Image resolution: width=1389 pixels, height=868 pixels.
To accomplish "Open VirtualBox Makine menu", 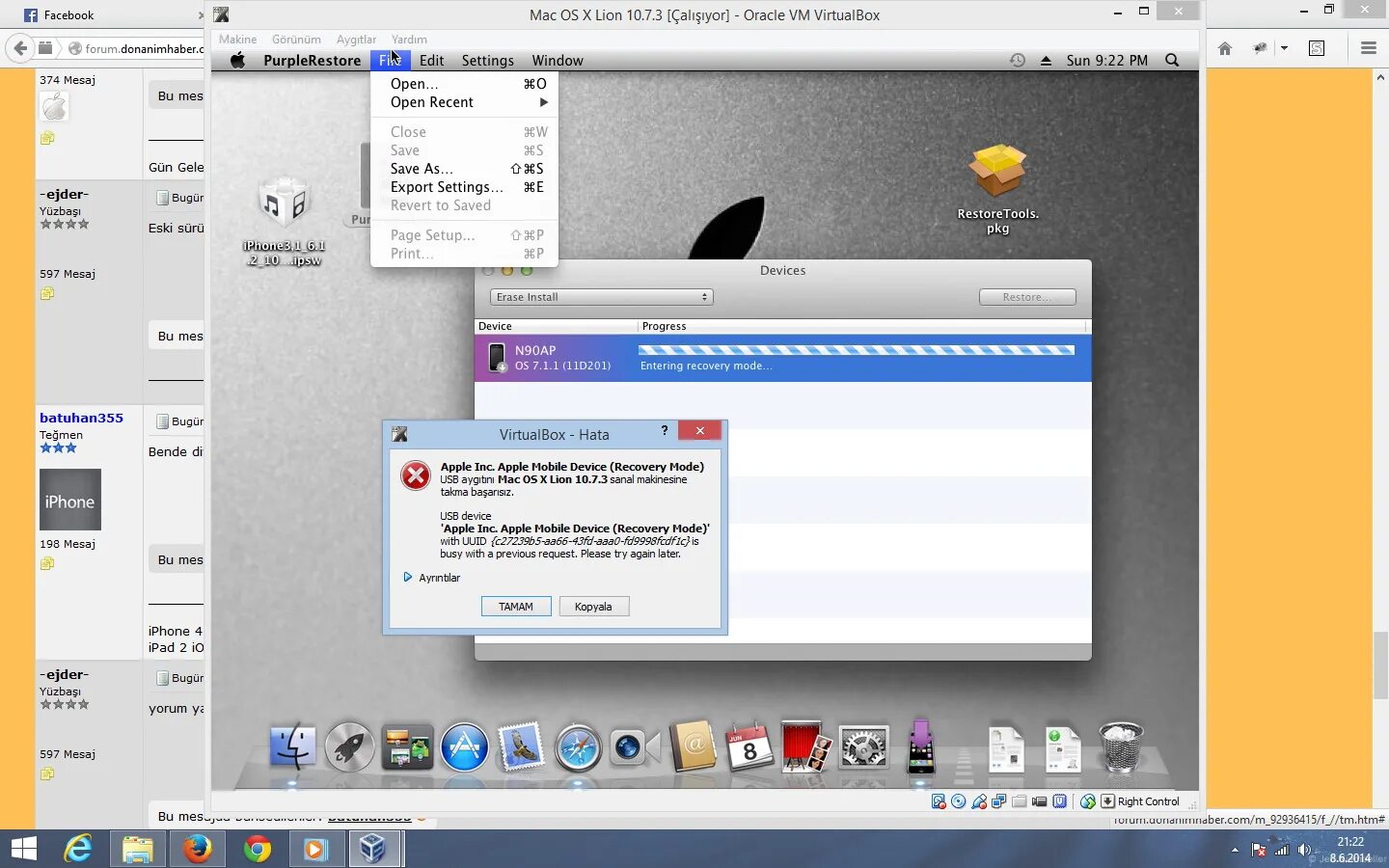I will [237, 40].
